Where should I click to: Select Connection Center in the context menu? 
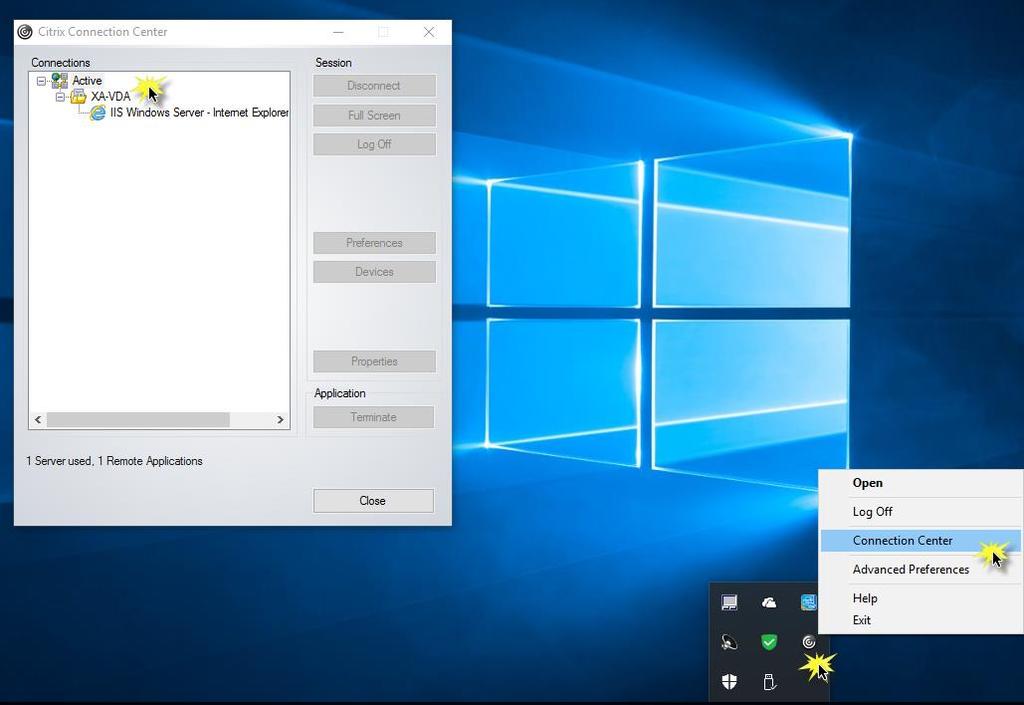(x=920, y=540)
